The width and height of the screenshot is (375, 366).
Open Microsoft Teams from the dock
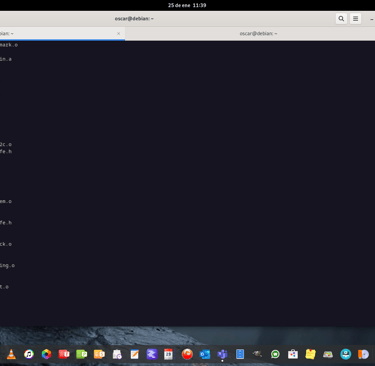[222, 354]
